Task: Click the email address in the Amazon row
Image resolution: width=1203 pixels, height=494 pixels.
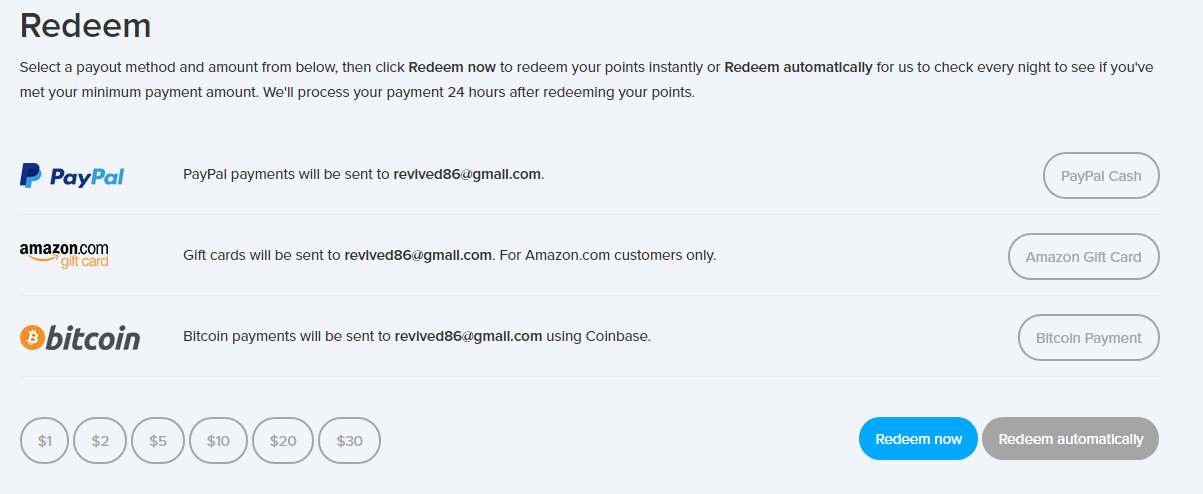Action: coord(418,255)
